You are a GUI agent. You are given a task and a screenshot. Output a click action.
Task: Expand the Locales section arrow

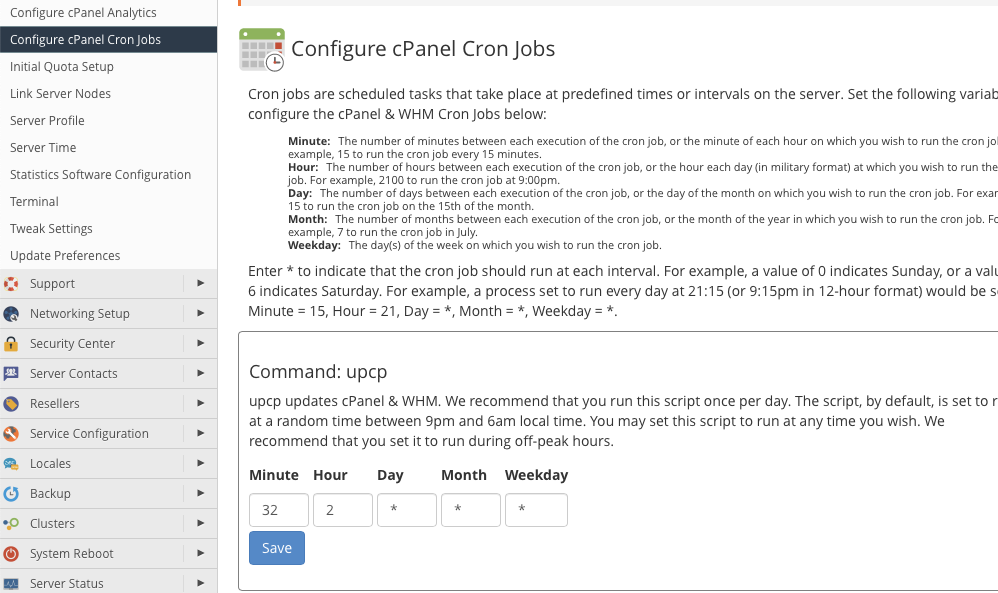tap(201, 463)
